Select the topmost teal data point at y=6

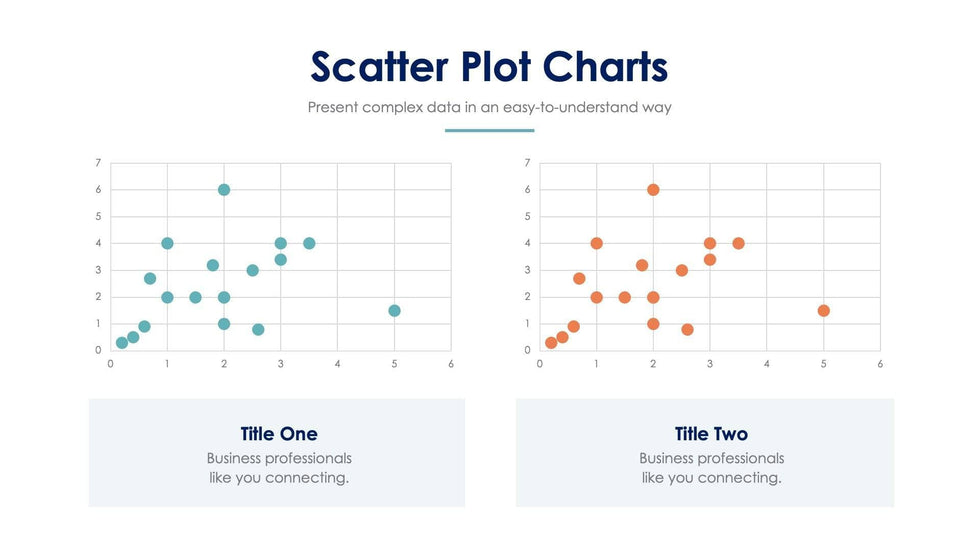[224, 190]
